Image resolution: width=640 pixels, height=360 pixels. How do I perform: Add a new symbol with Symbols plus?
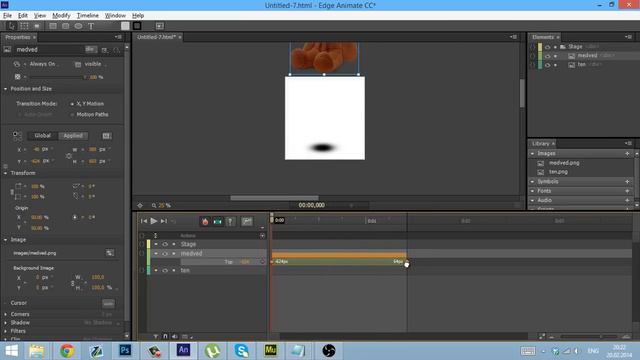(x=627, y=182)
